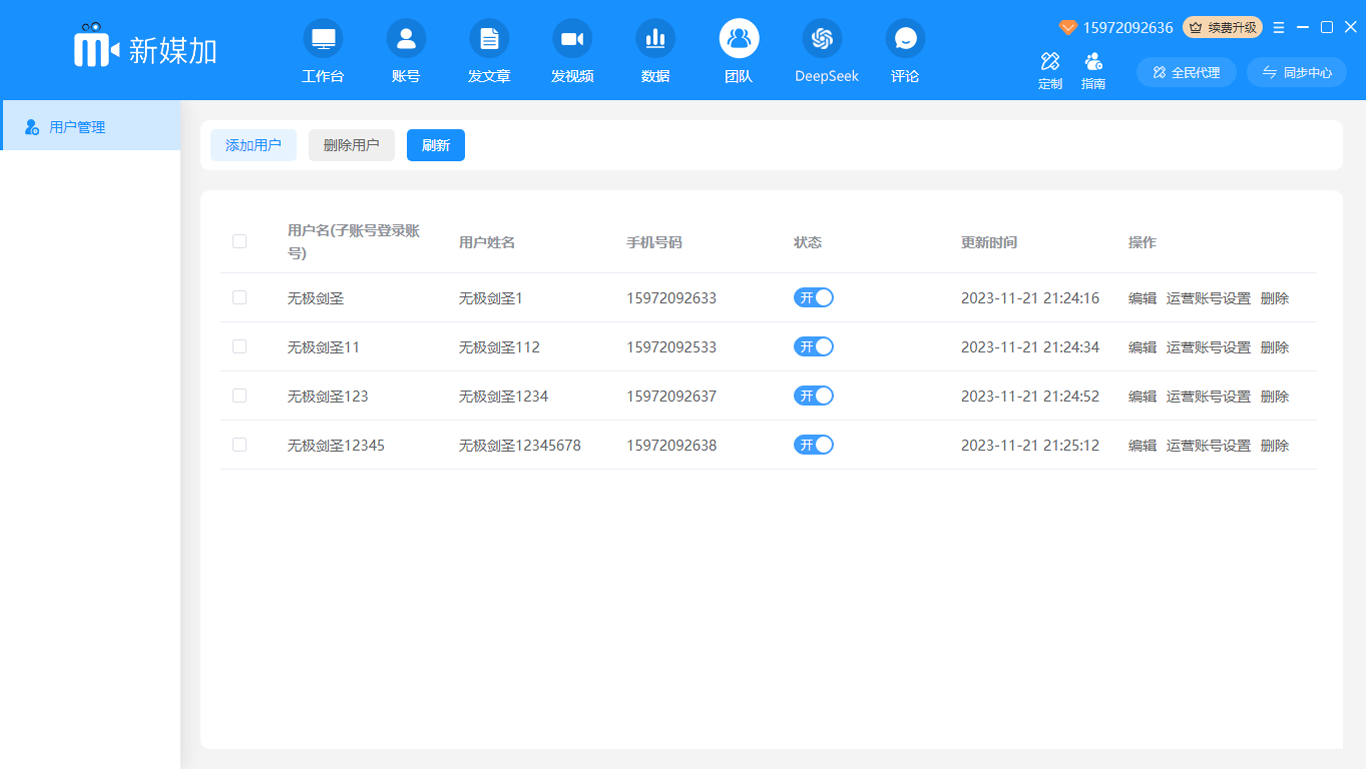Click the 发文章 article publishing icon

click(489, 40)
